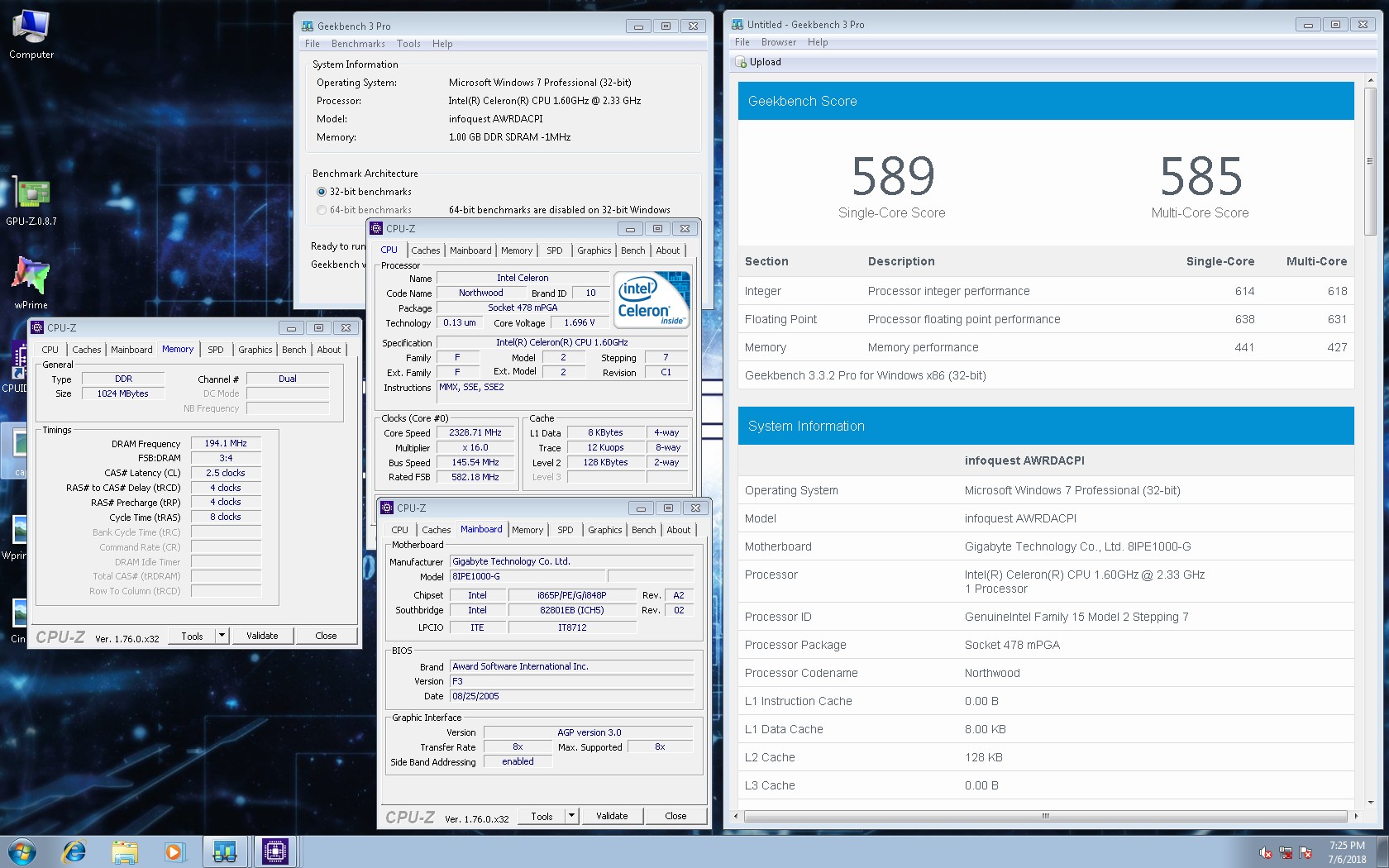The width and height of the screenshot is (1389, 868).
Task: Click L2 Cache 128 KB row
Action: [1046, 757]
